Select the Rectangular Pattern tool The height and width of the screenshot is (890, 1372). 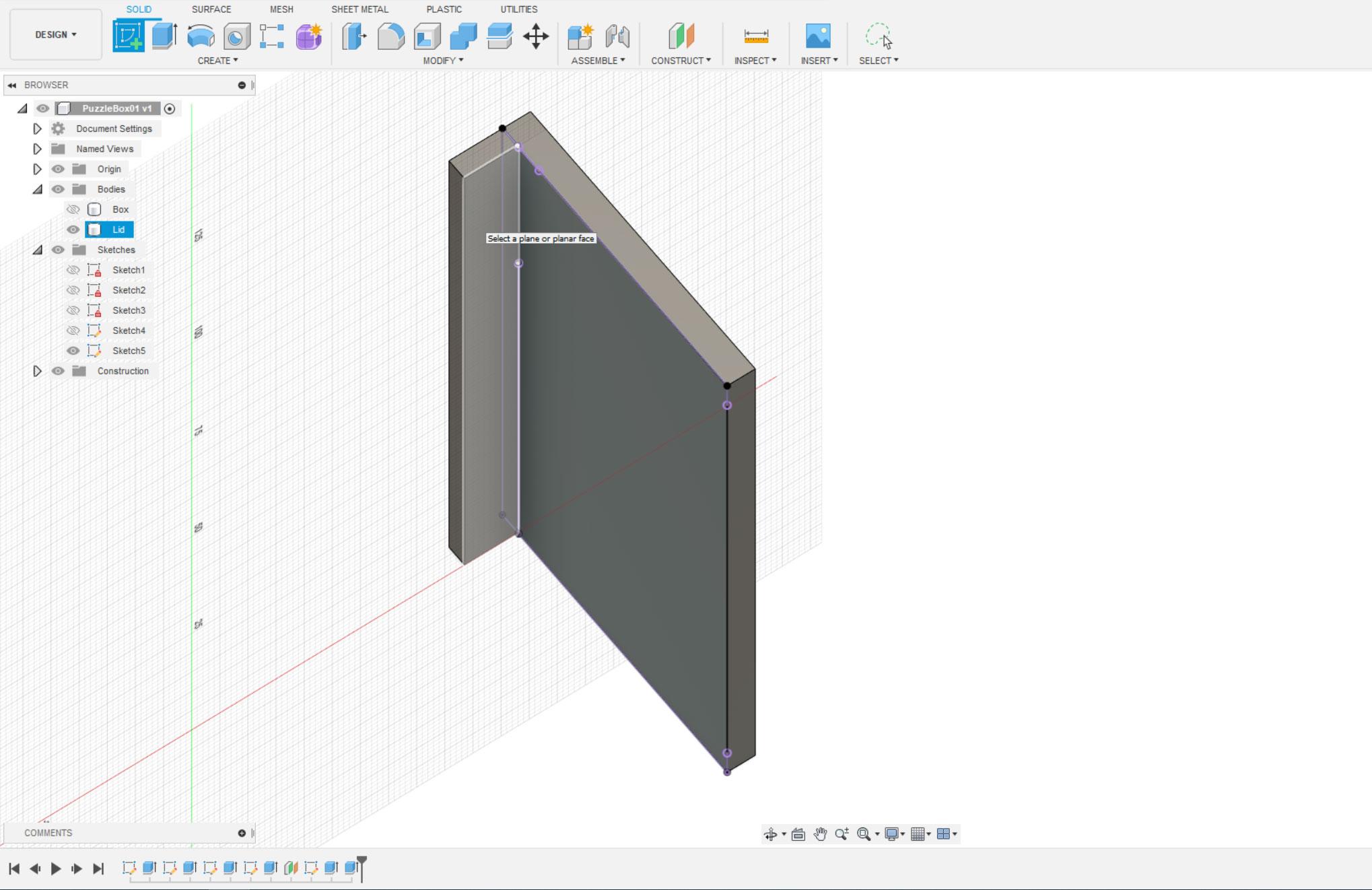coord(272,36)
